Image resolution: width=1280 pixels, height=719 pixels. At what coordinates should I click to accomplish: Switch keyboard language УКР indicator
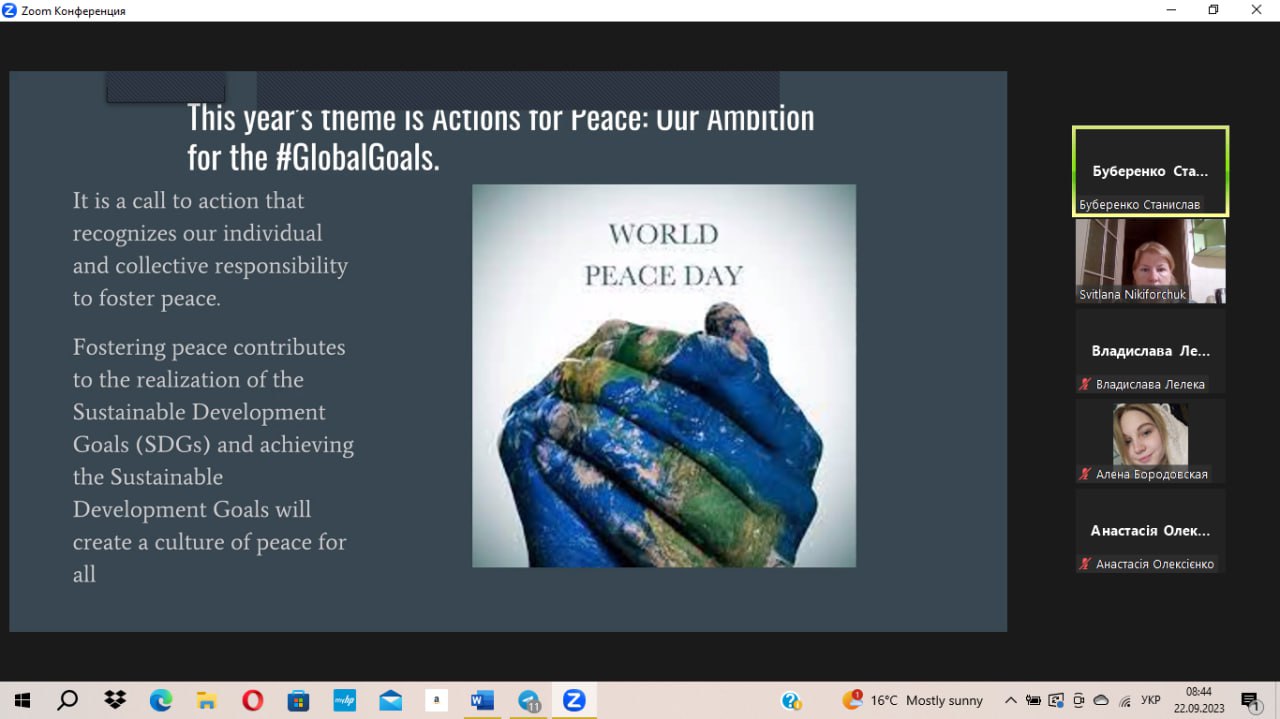[x=1150, y=701]
